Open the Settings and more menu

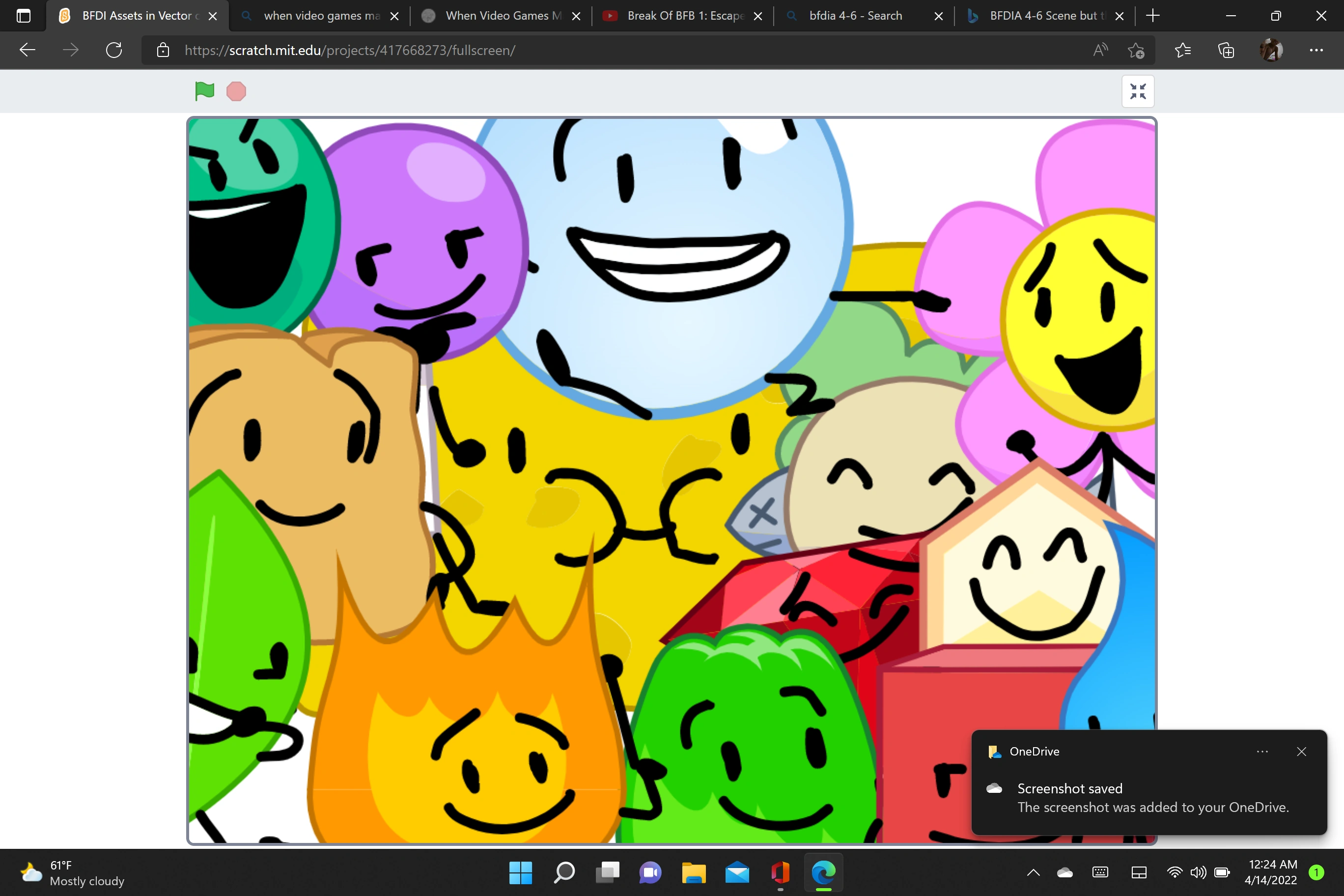[x=1317, y=50]
